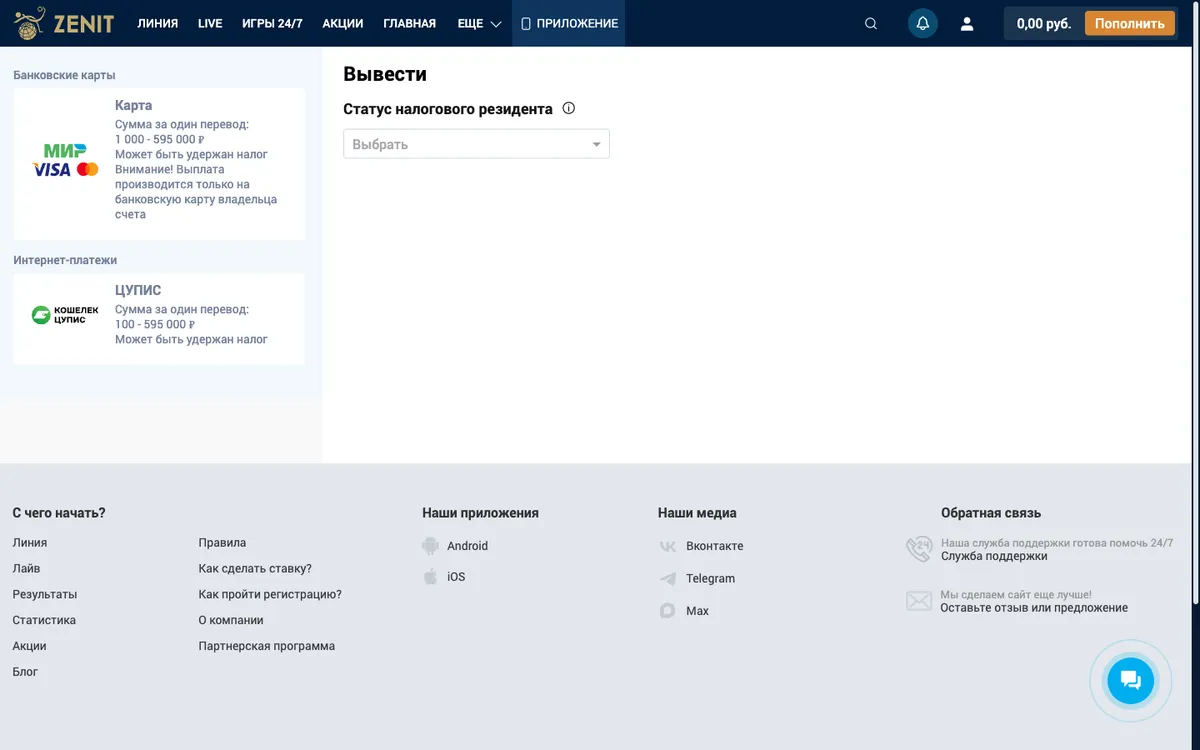The width and height of the screenshot is (1200, 750).
Task: Click the Max messenger icon
Action: (x=668, y=611)
